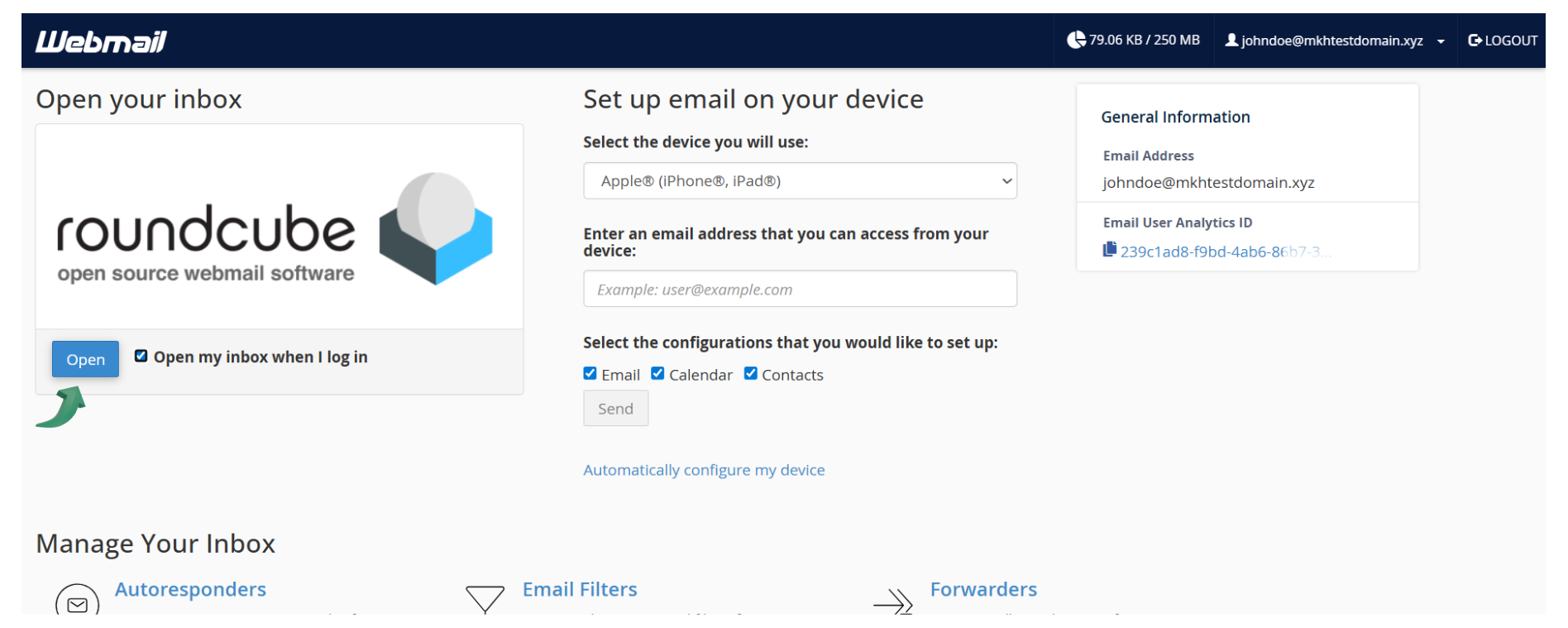Click the email address input field

point(800,289)
